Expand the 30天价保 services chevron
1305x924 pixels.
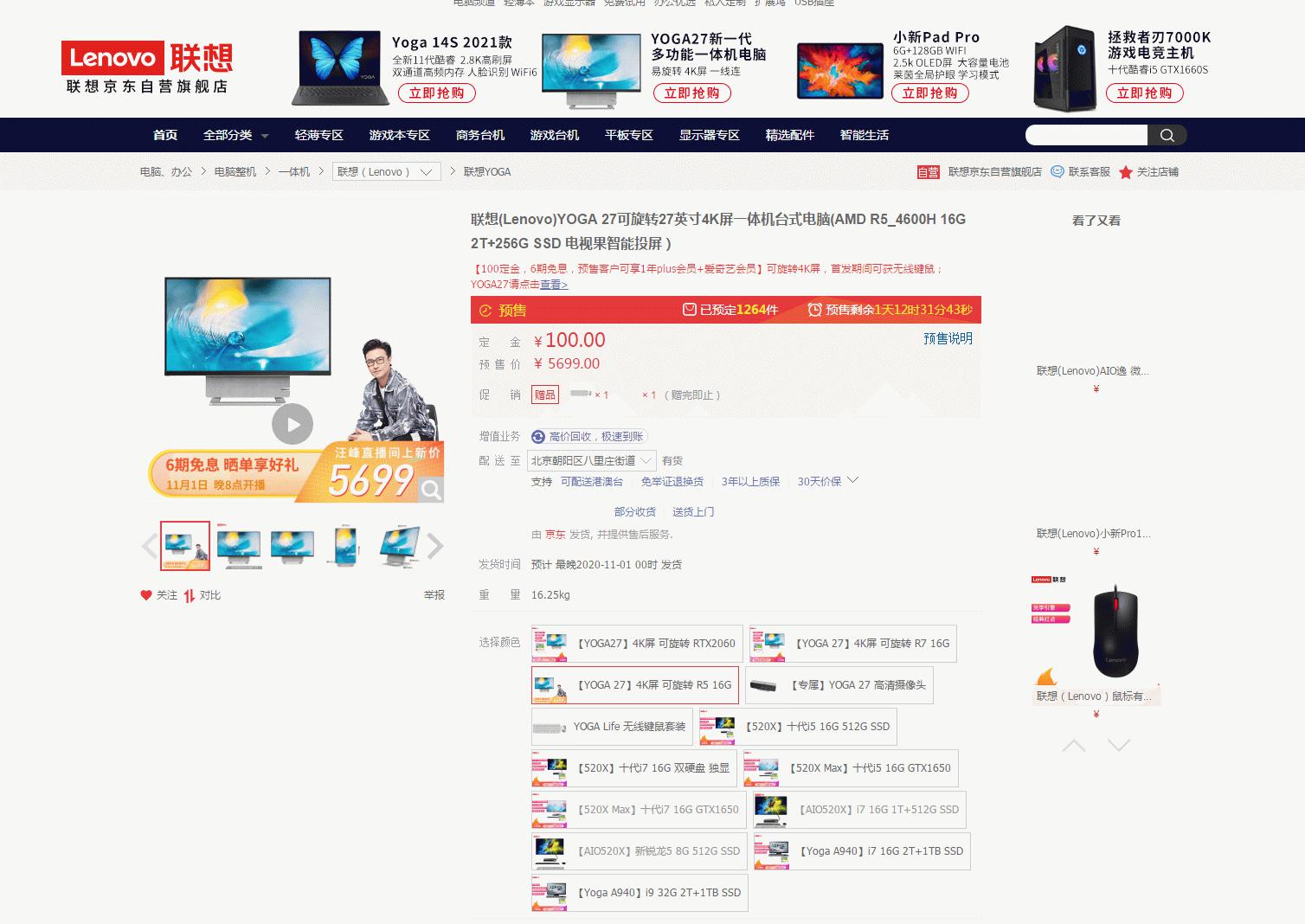852,480
